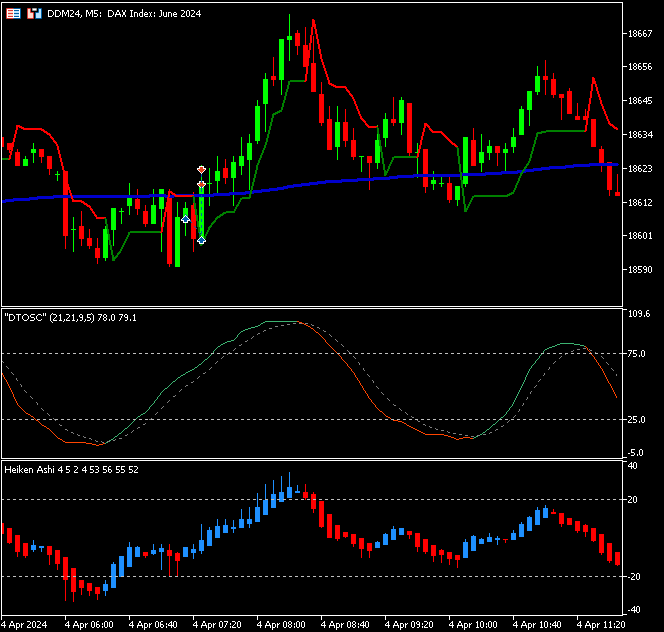Screen dimensions: 664x632
Task: Click the 18590 price scale label
Action: point(640,269)
